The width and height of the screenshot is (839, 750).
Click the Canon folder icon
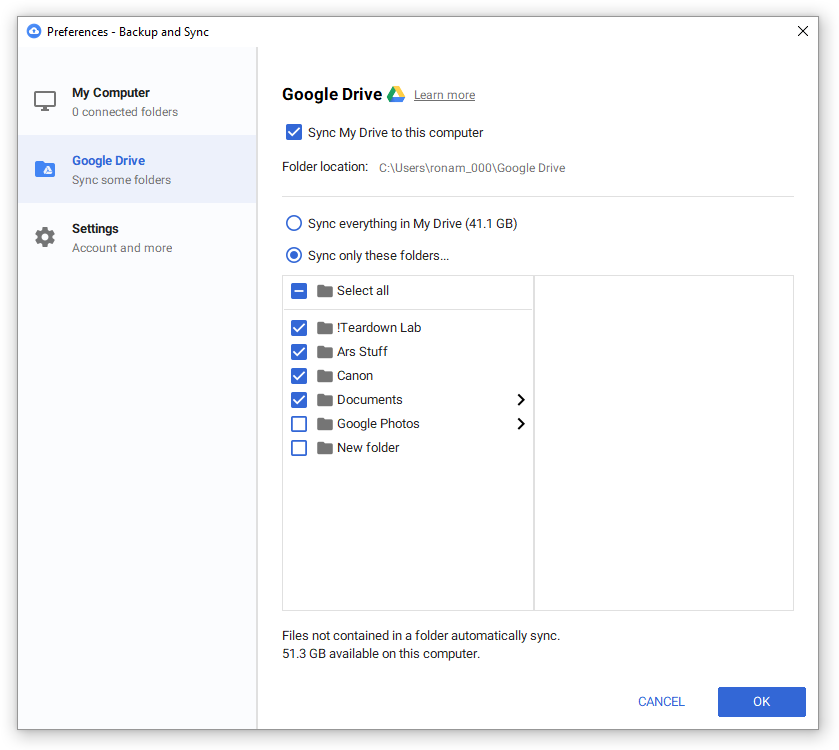[325, 376]
